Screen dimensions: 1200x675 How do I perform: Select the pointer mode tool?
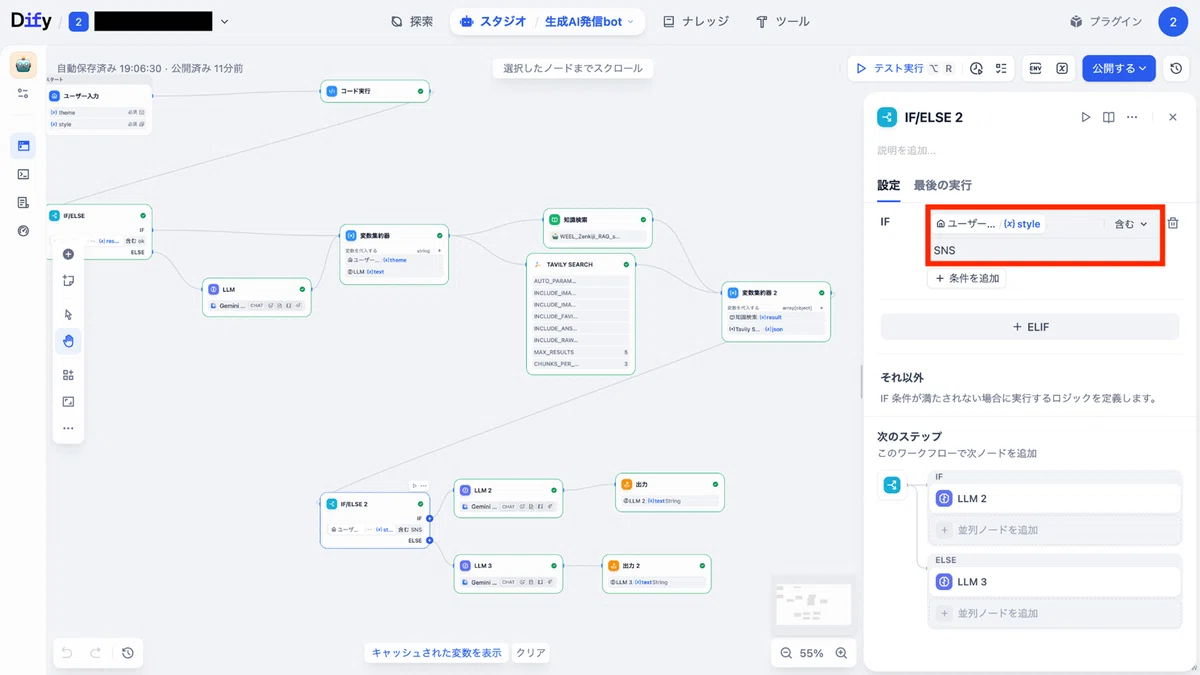pyautogui.click(x=68, y=314)
